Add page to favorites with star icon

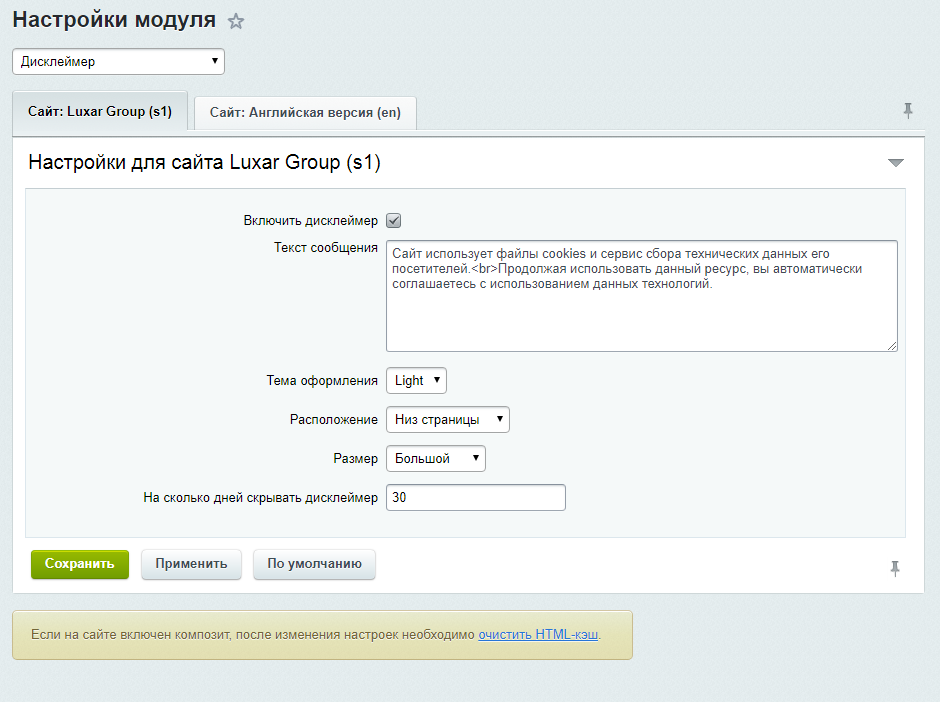(x=236, y=22)
